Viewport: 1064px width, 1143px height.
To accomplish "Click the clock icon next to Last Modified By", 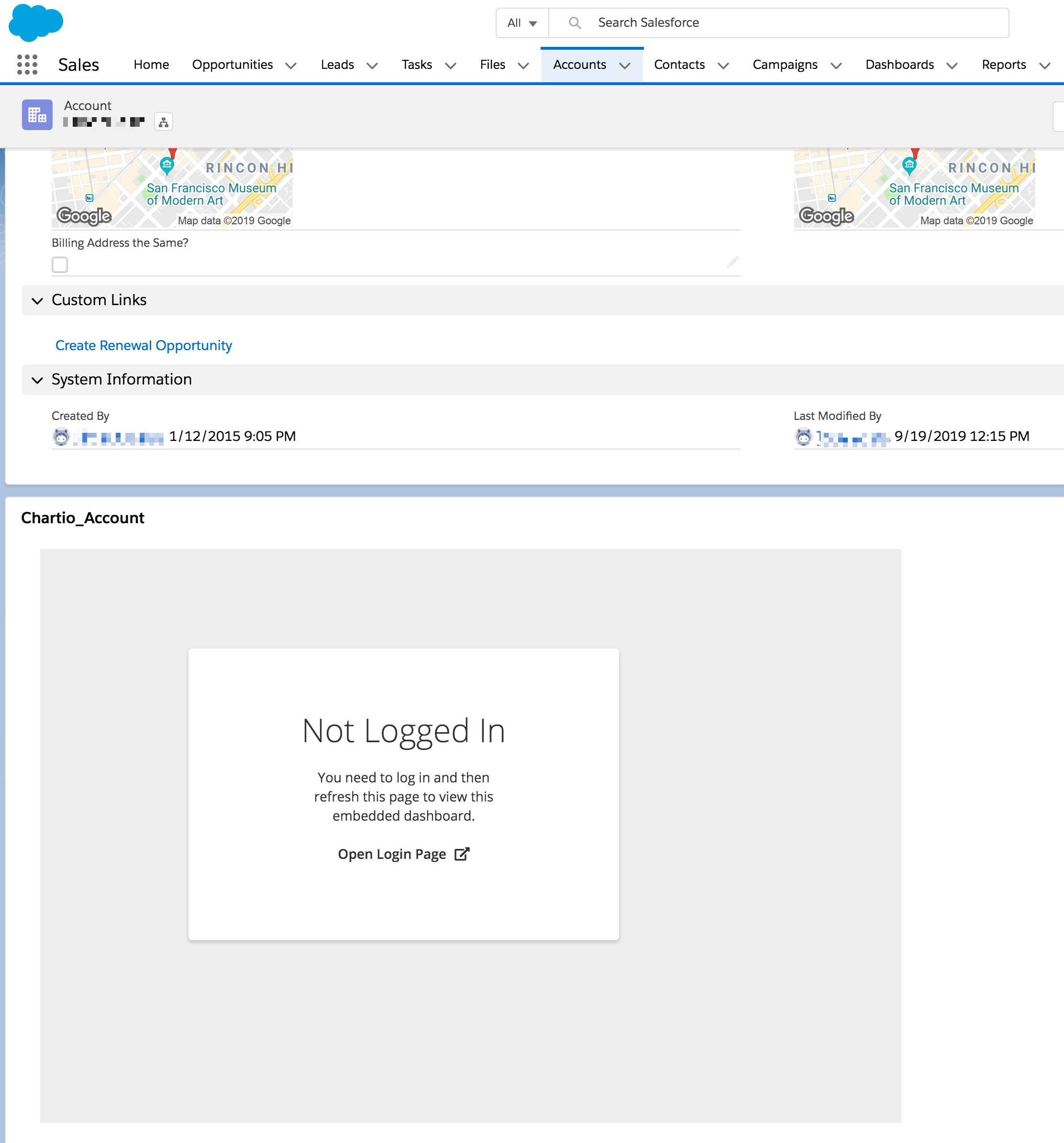I will click(x=805, y=435).
